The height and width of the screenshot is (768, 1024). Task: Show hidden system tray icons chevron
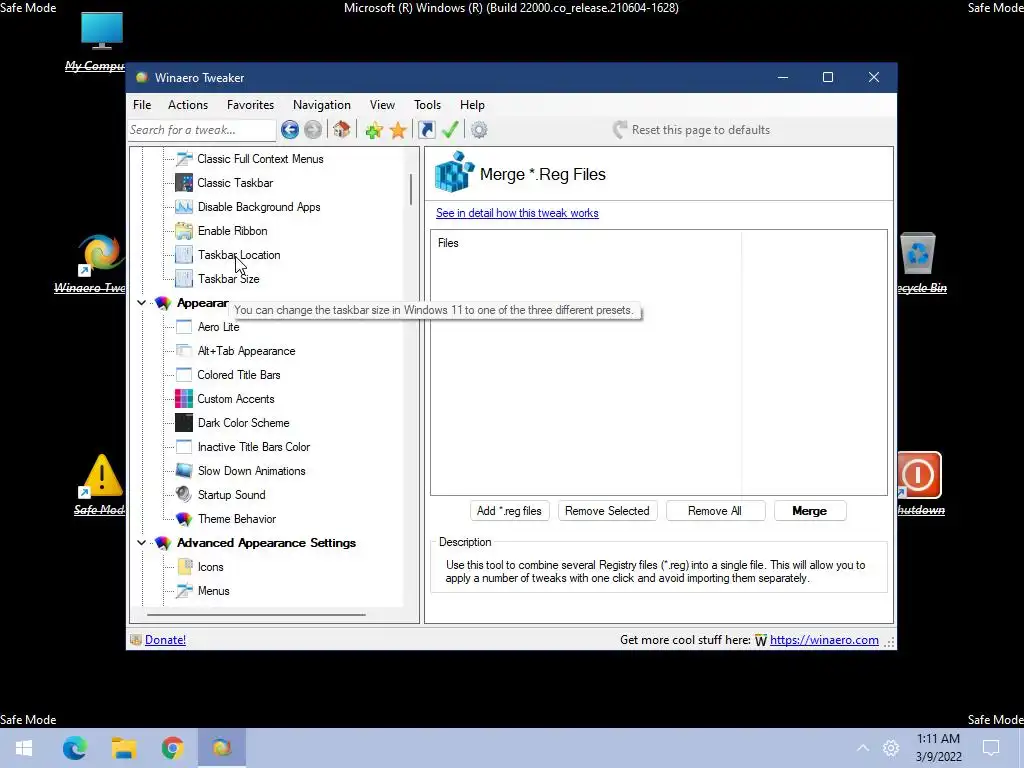click(x=863, y=748)
